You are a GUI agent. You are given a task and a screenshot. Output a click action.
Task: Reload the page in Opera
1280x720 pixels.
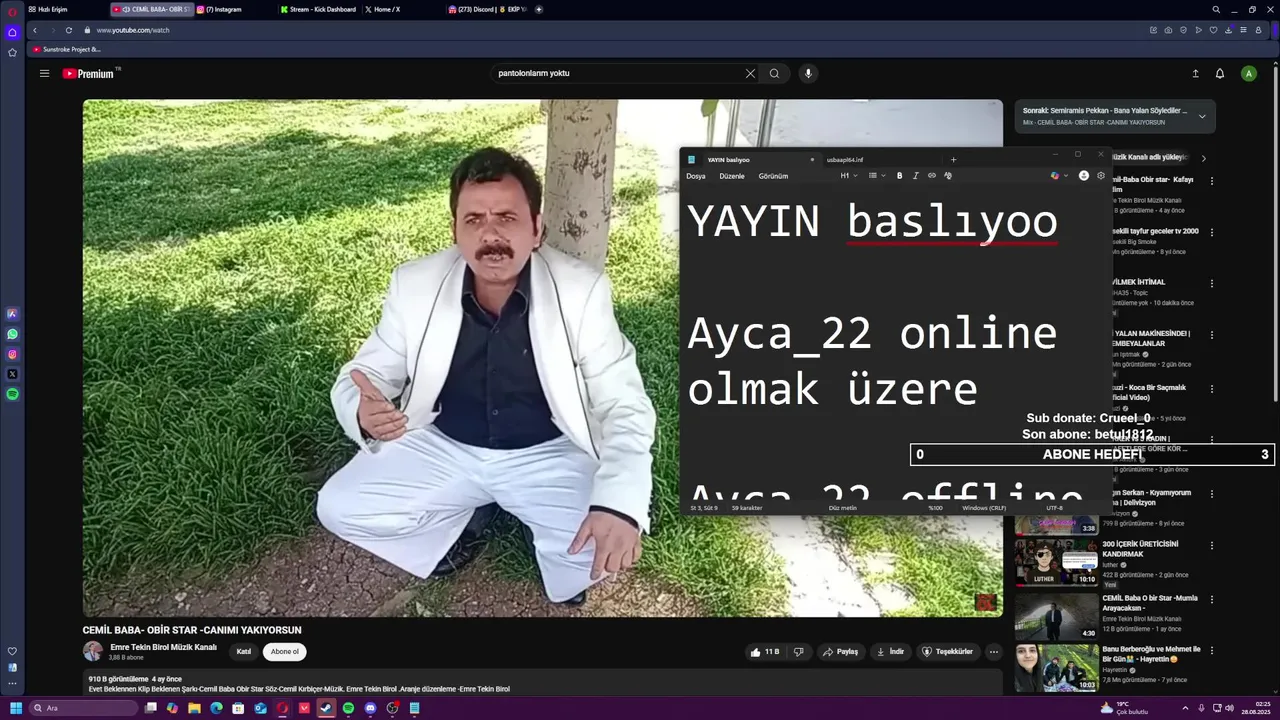pos(68,30)
